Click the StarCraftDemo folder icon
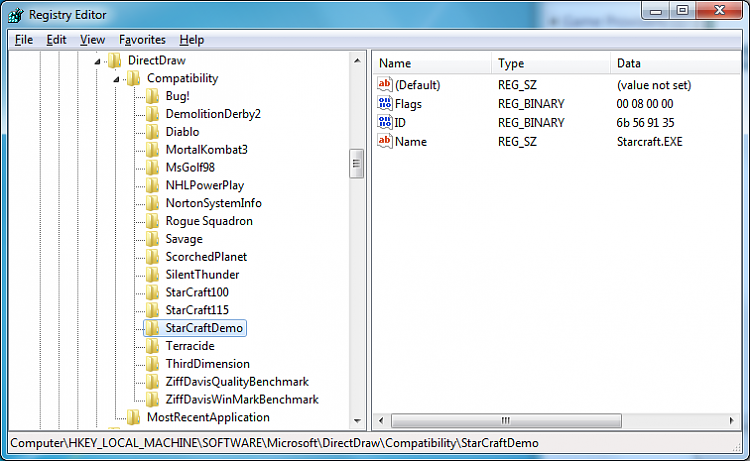Viewport: 750px width, 461px height. (x=152, y=328)
